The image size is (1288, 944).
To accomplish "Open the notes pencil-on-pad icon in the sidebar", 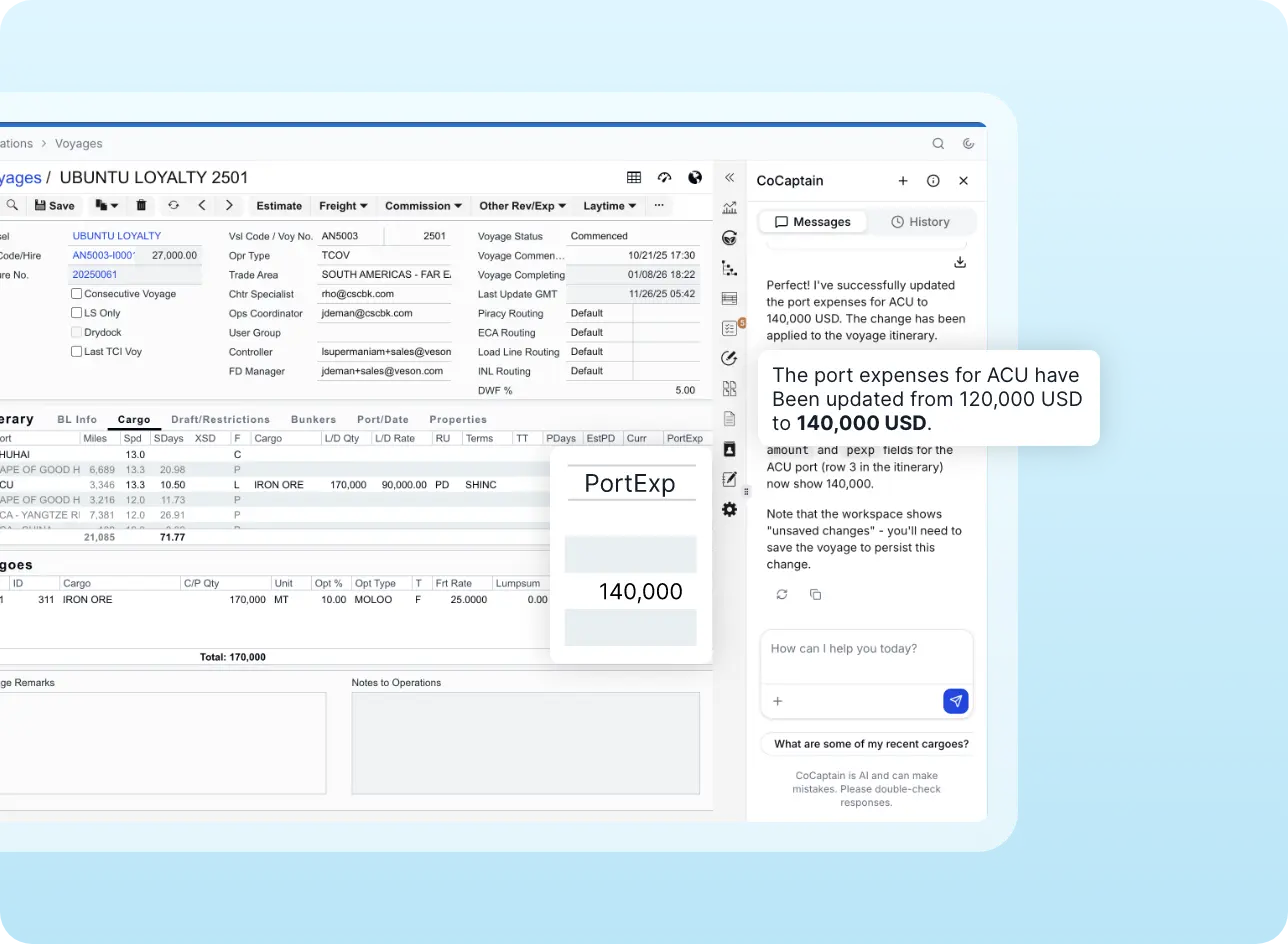I will (x=729, y=479).
